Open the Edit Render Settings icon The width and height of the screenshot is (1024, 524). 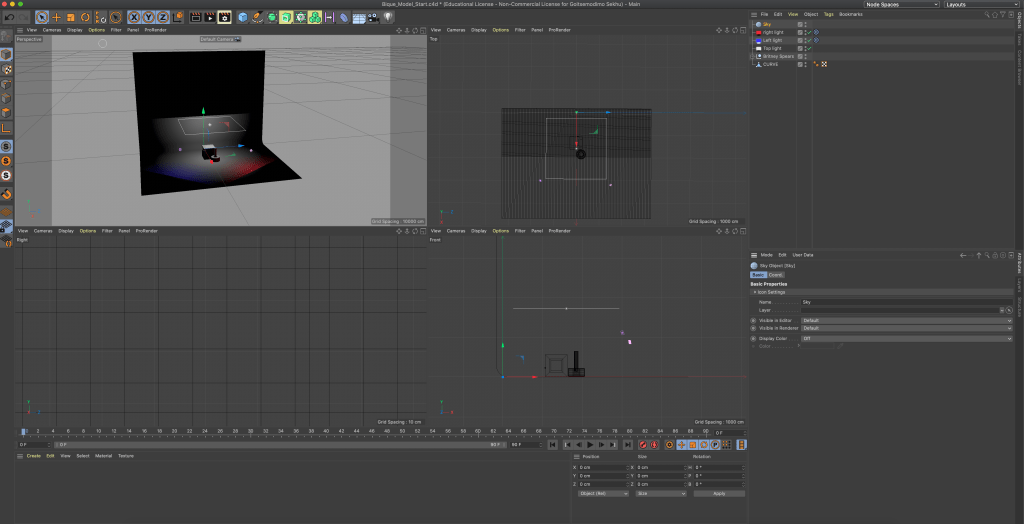[225, 17]
